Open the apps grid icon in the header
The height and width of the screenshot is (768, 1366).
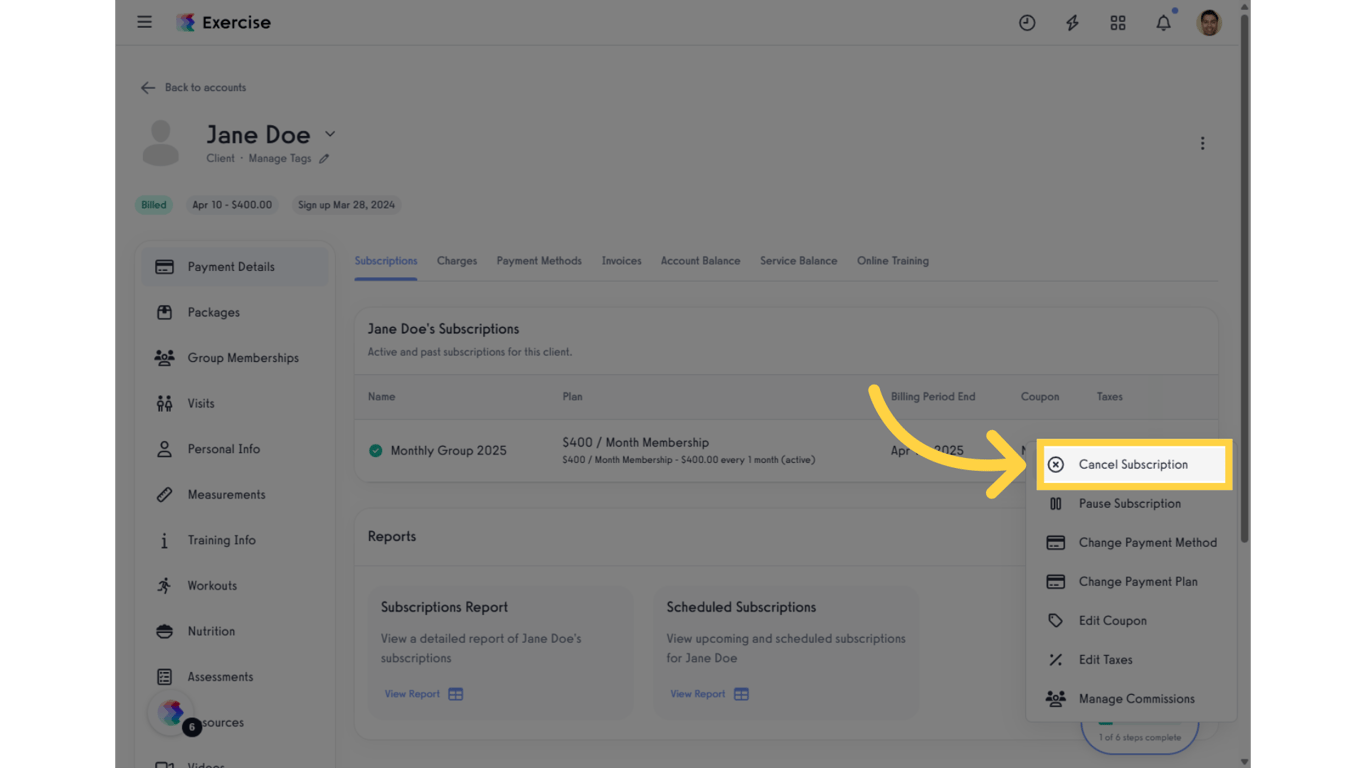[1118, 22]
